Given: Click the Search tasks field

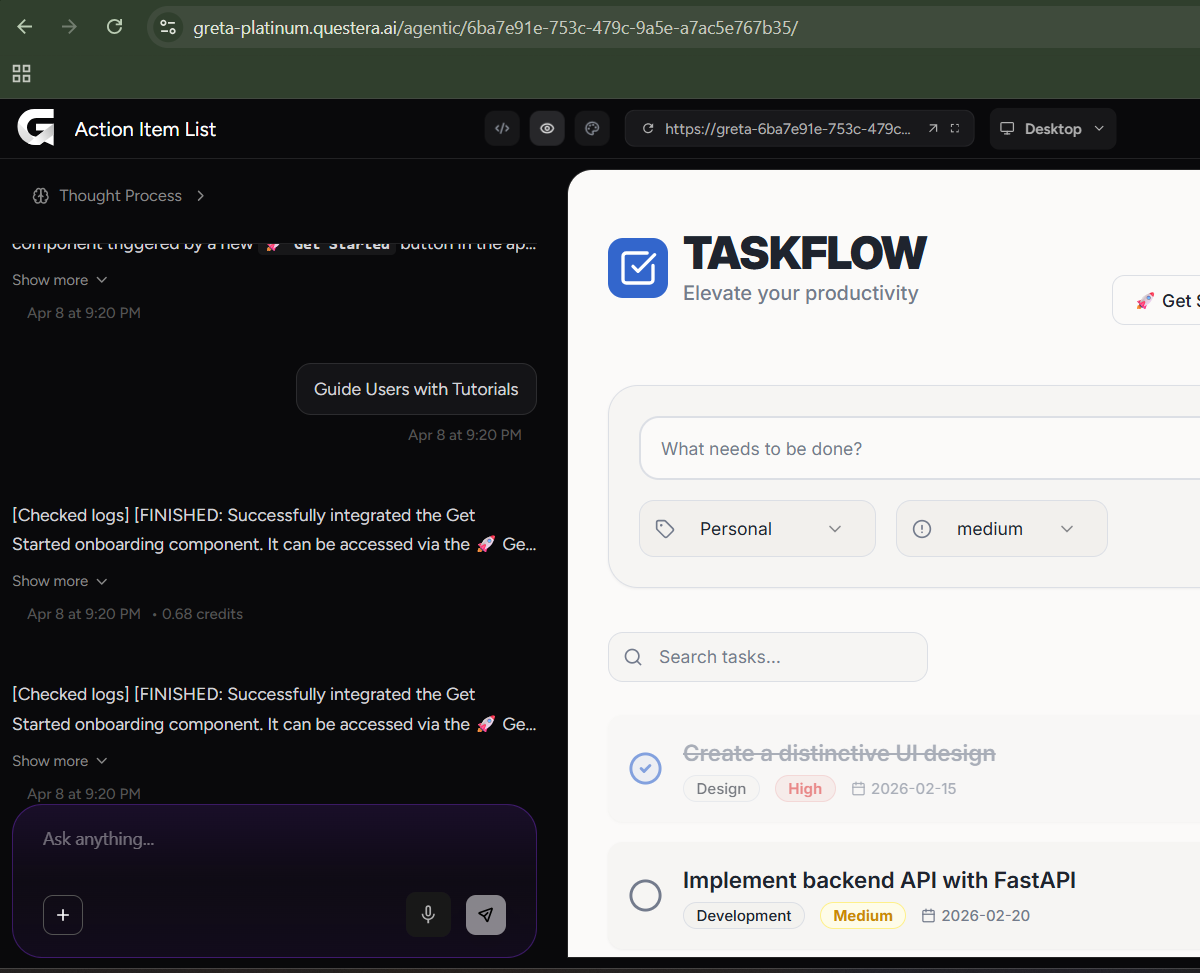Looking at the screenshot, I should pyautogui.click(x=768, y=657).
